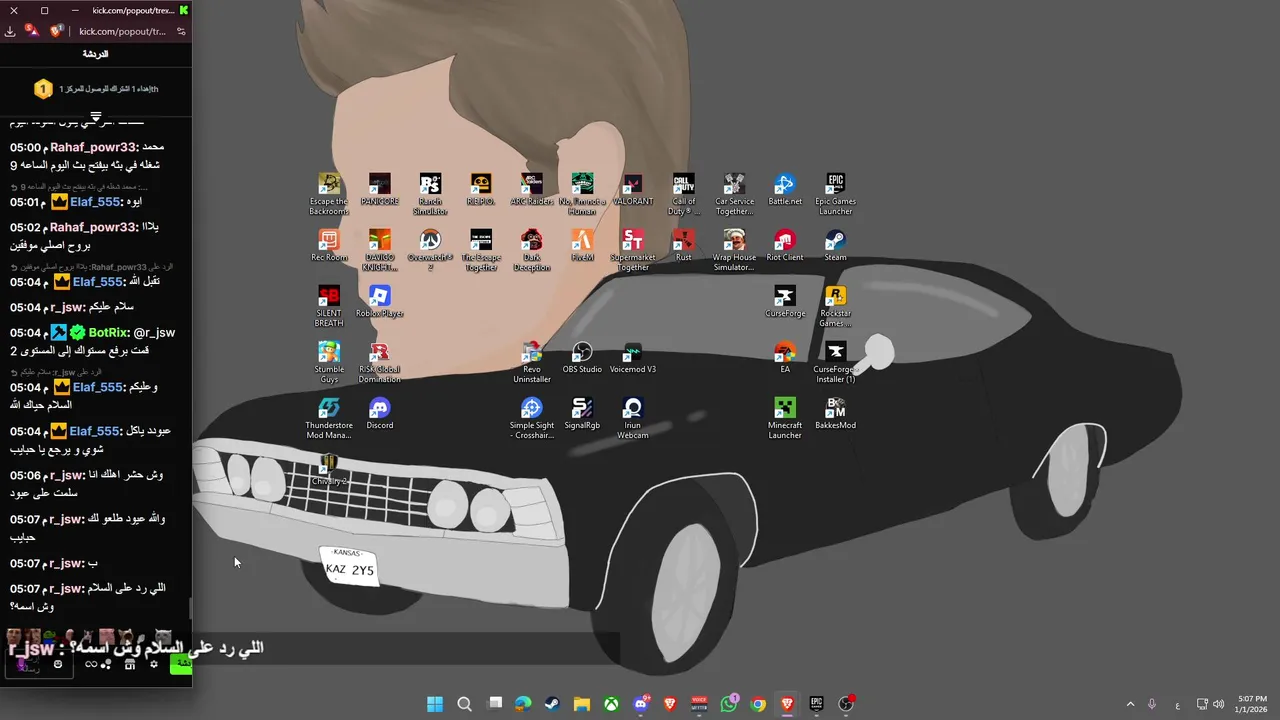1280x720 pixels.
Task: Select the Iriun Webcam desktop icon
Action: 633,418
